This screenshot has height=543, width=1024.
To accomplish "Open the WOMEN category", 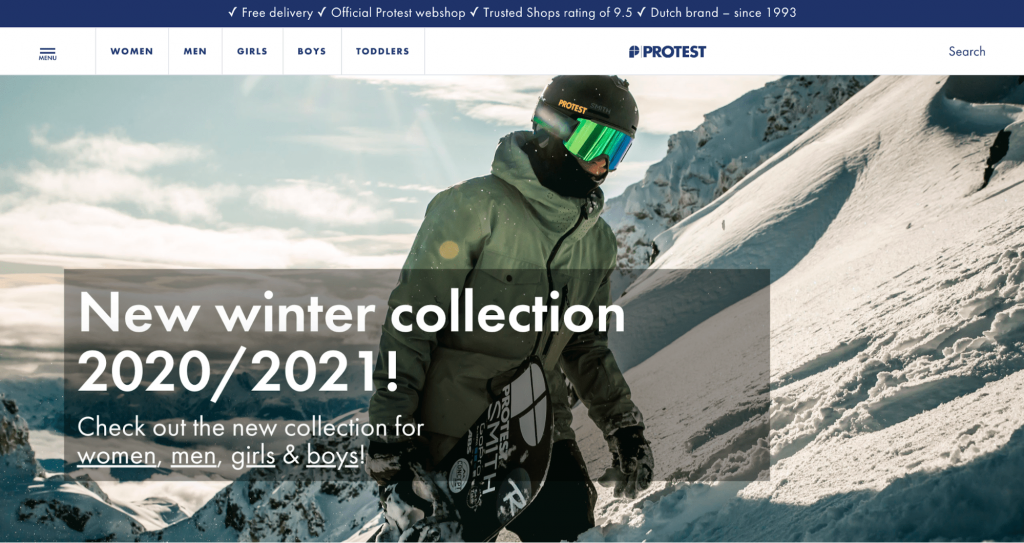I will coord(132,52).
